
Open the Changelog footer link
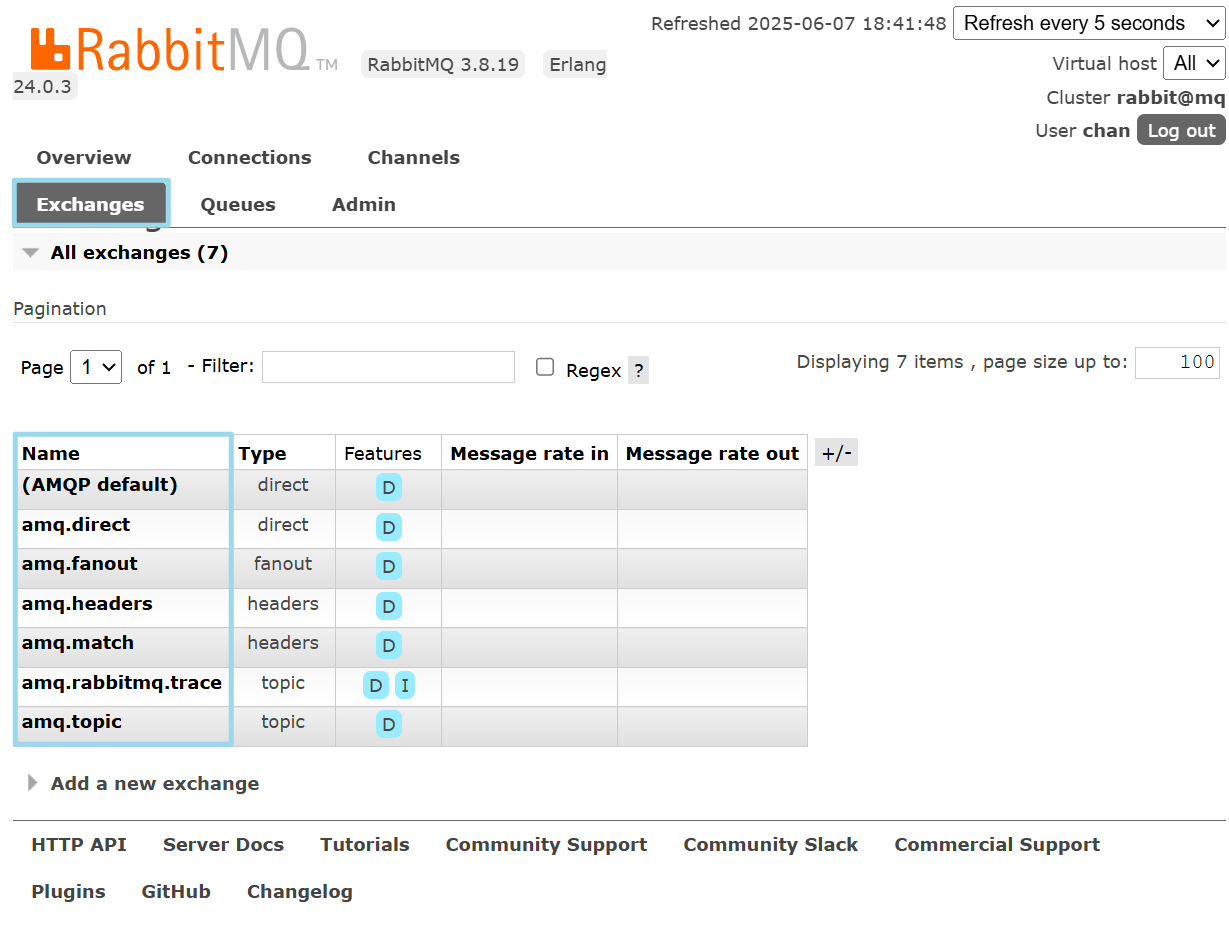click(x=300, y=892)
